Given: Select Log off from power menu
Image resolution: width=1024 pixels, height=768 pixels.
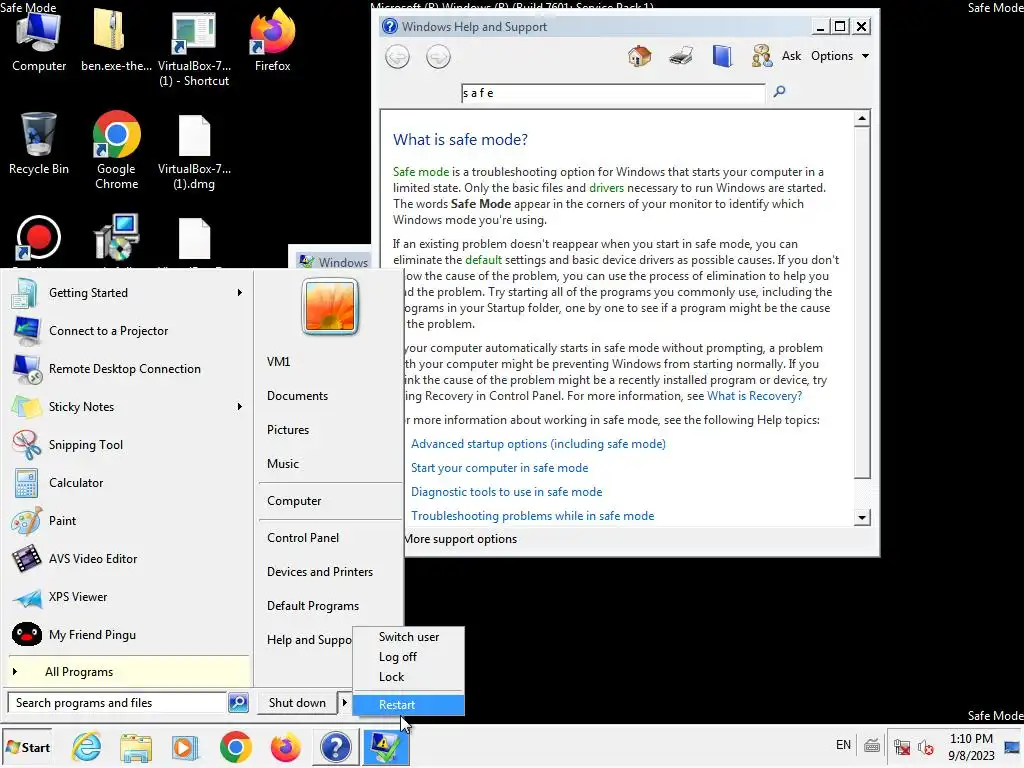Looking at the screenshot, I should point(408,657).
